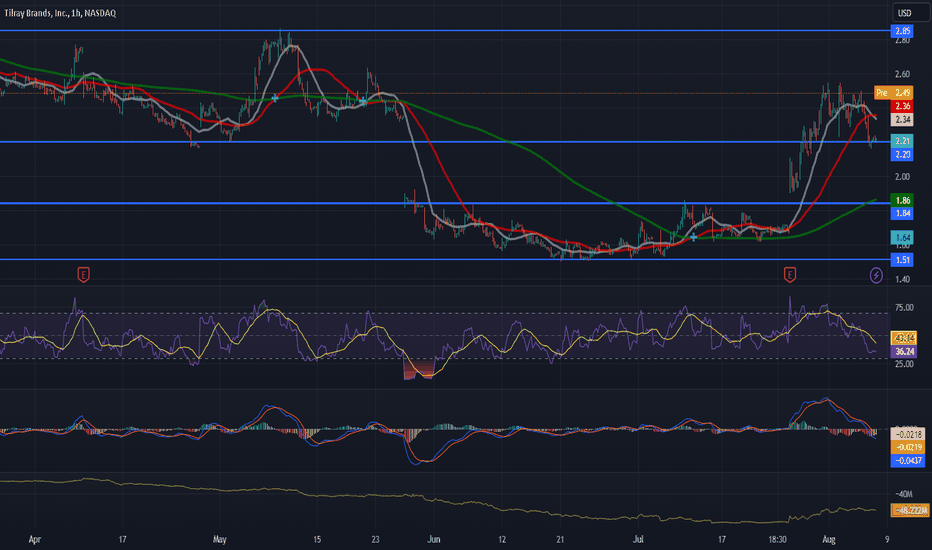Click the 2.00 price scale value

click(902, 177)
